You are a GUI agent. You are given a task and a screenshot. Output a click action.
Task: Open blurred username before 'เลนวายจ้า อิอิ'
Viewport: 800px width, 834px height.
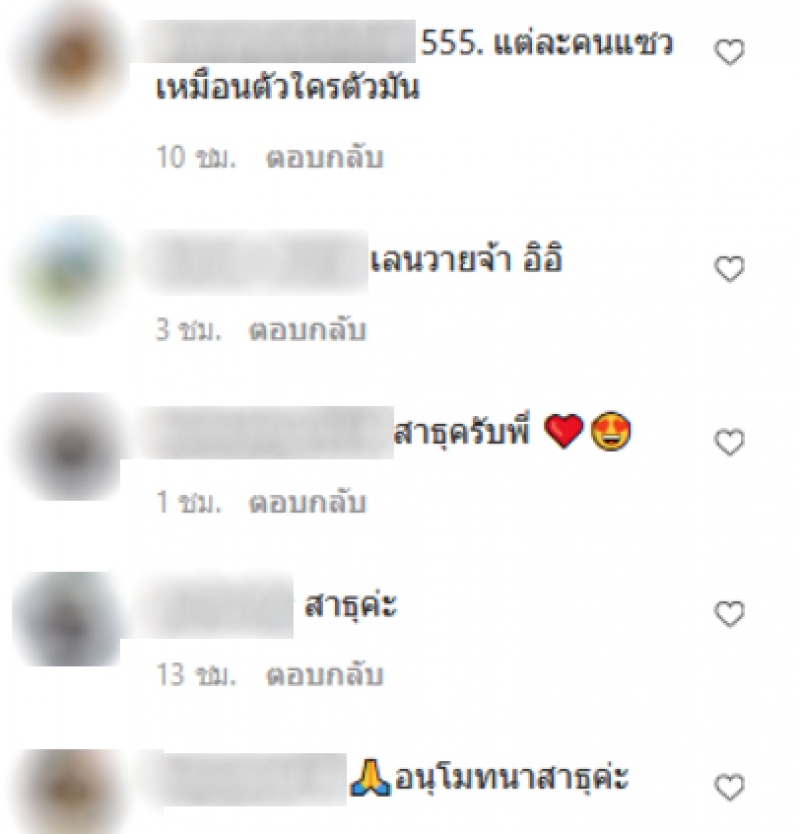[x=254, y=262]
